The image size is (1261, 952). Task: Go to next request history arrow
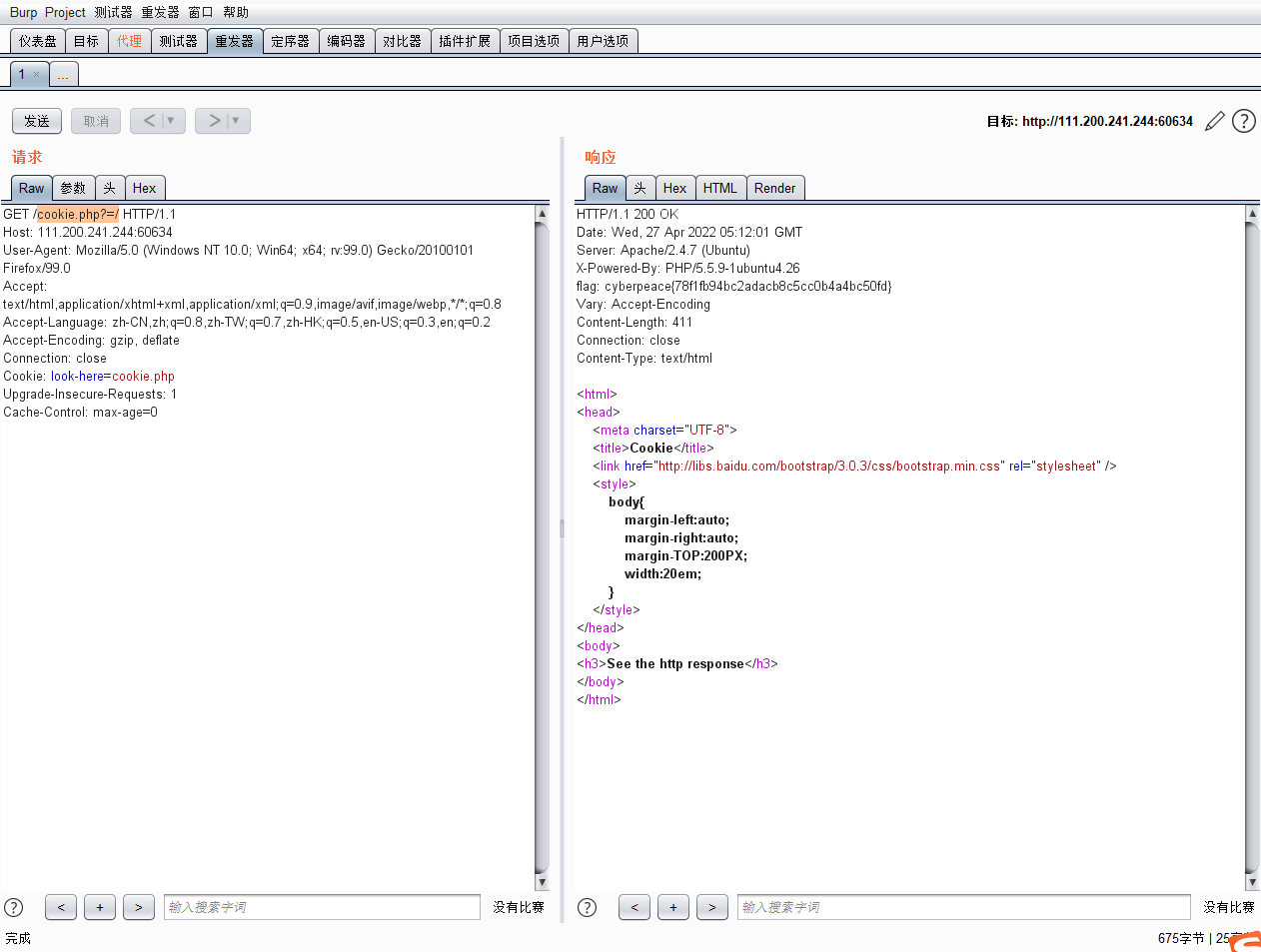(x=215, y=121)
